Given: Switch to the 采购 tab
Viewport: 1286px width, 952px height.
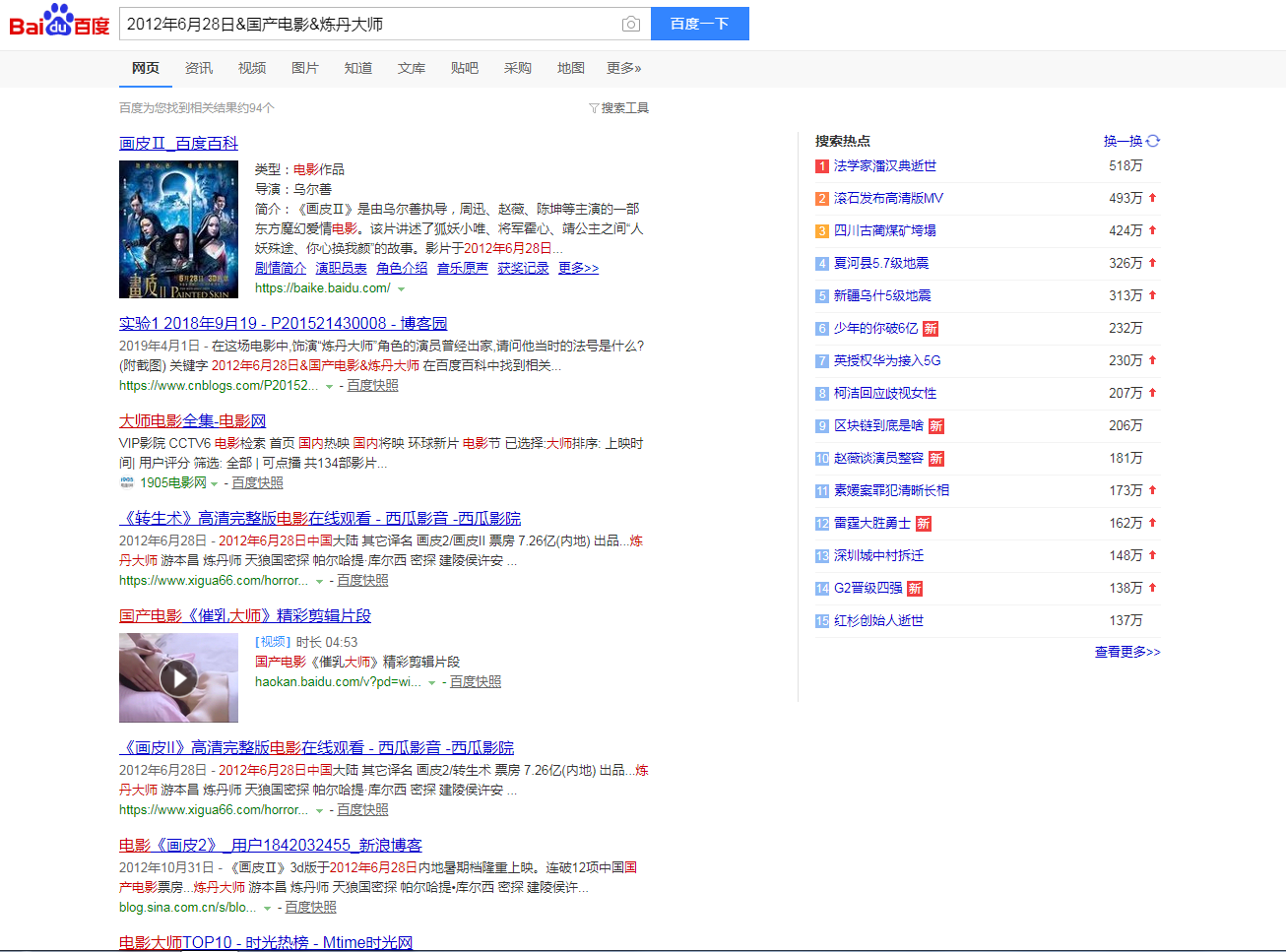Looking at the screenshot, I should click(518, 68).
